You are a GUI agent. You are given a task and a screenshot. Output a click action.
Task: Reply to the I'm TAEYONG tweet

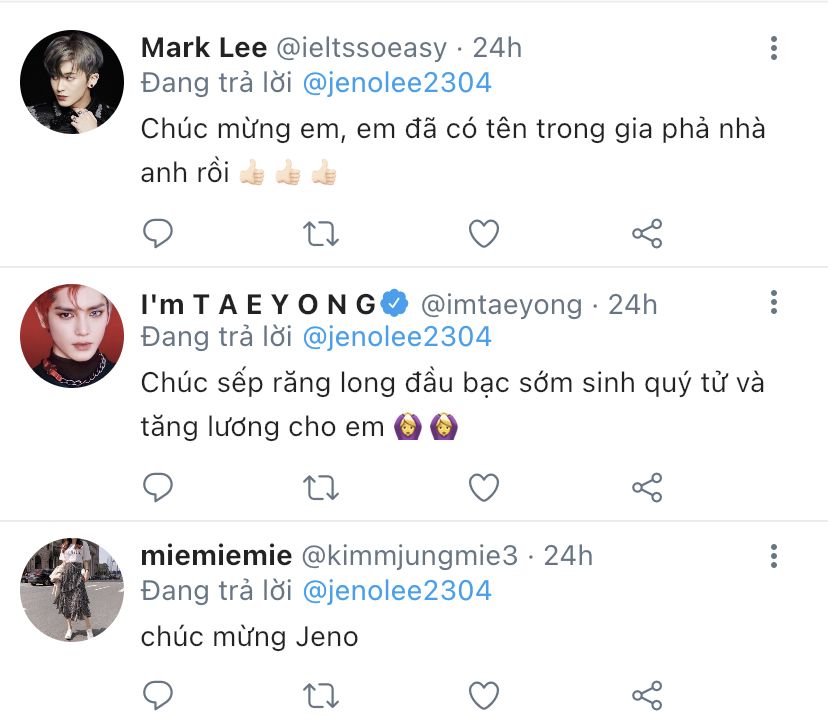[x=158, y=487]
